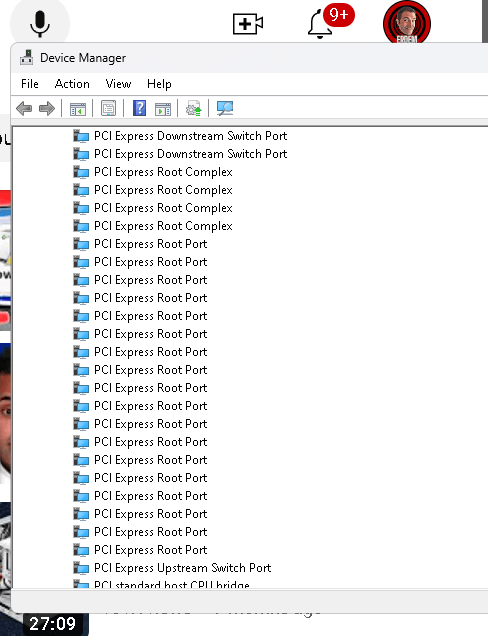This screenshot has width=488, height=636.
Task: Click the YouTube voice search microphone icon
Action: [40, 24]
